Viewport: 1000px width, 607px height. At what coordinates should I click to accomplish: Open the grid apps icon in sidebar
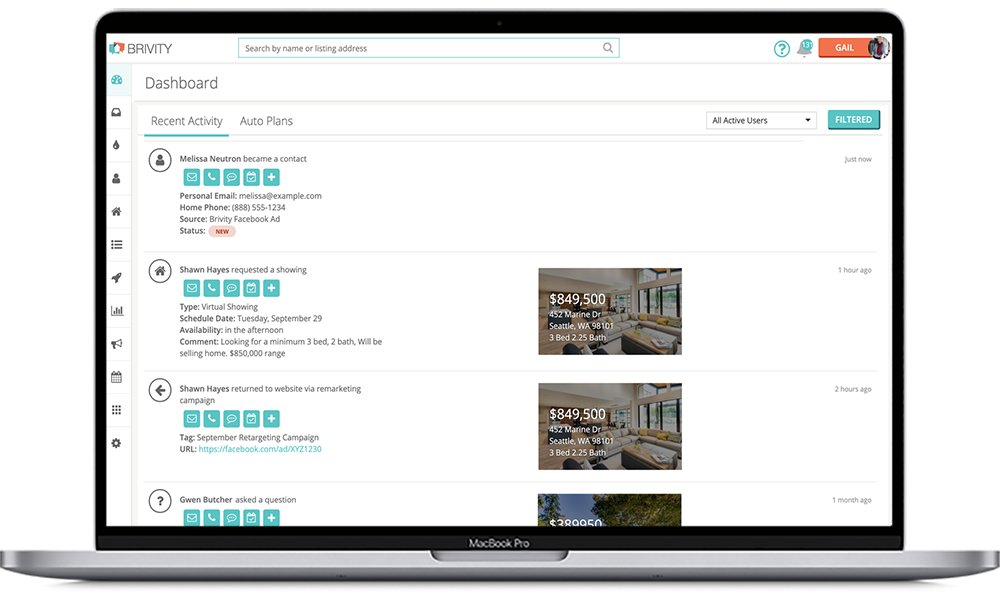point(116,410)
